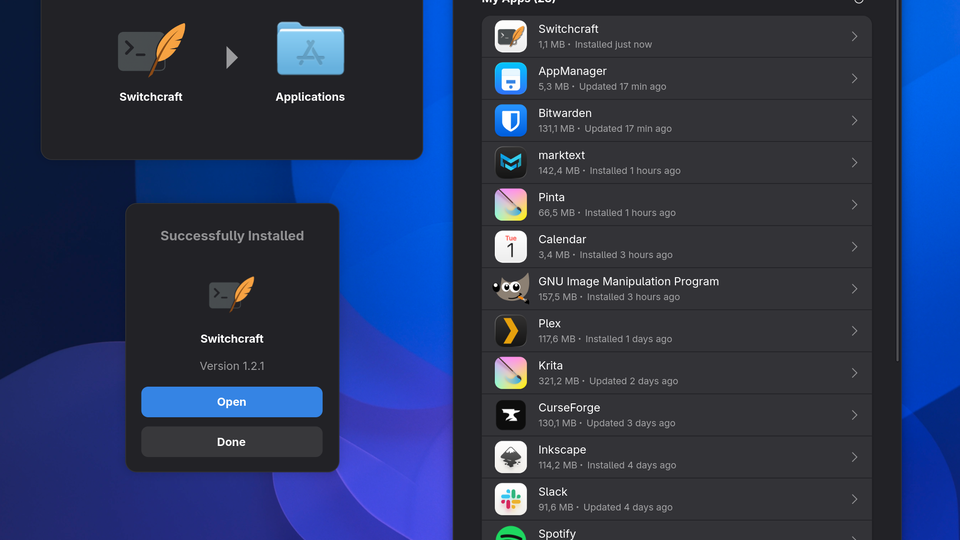
Task: Click the Switchcraft app icon in the list
Action: point(511,36)
